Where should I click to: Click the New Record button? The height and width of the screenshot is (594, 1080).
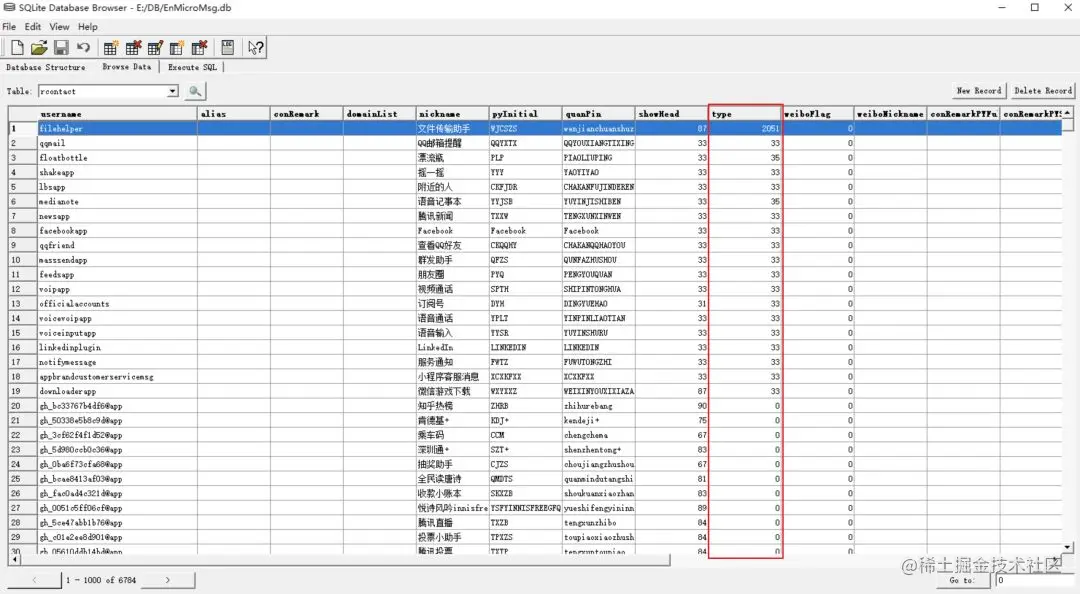(x=979, y=90)
